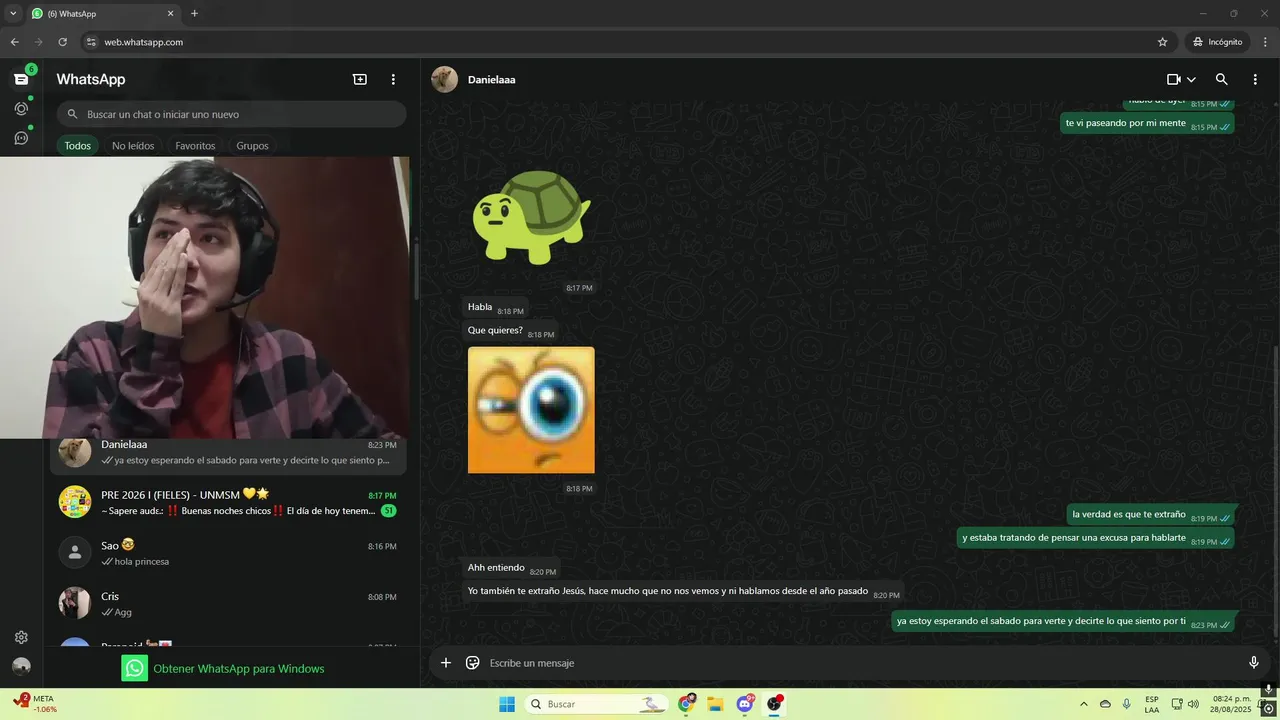Click the 'Habla' message

495,308
